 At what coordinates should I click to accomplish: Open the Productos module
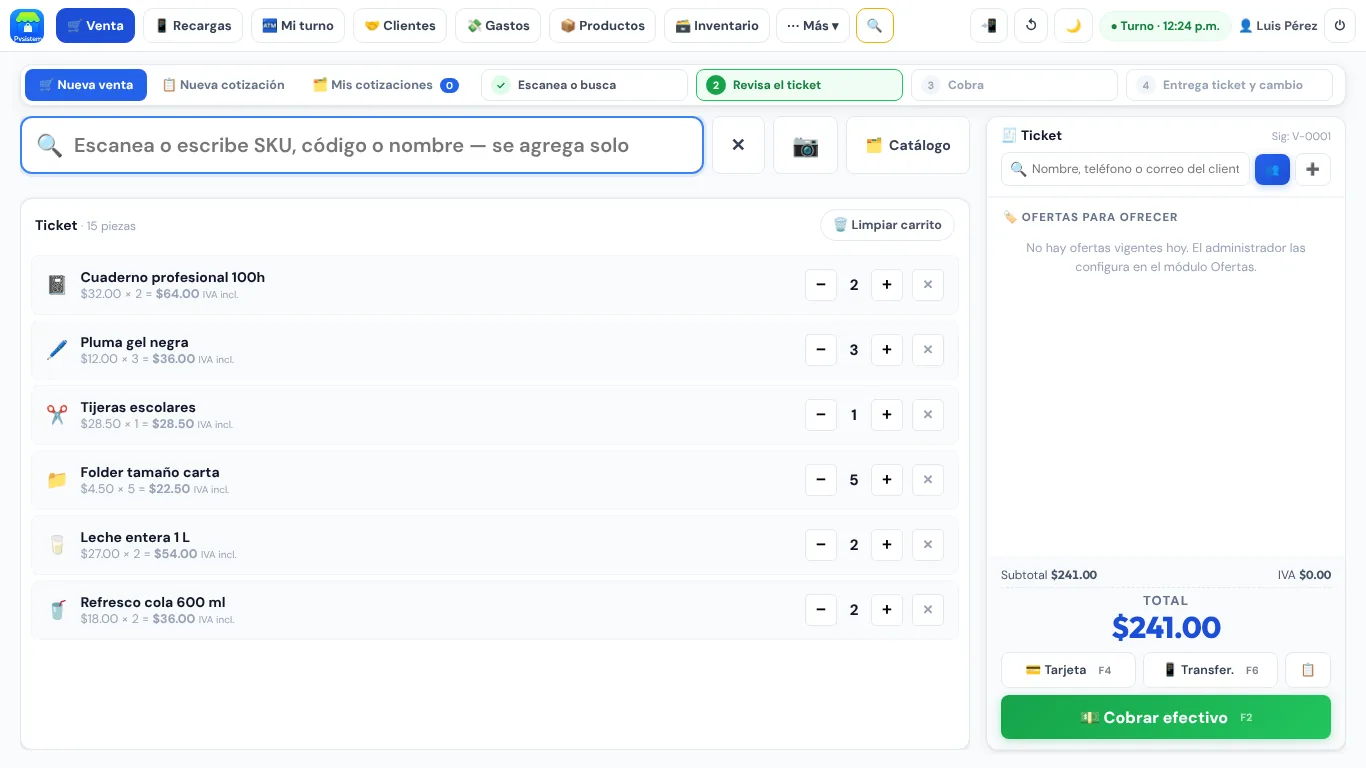602,26
